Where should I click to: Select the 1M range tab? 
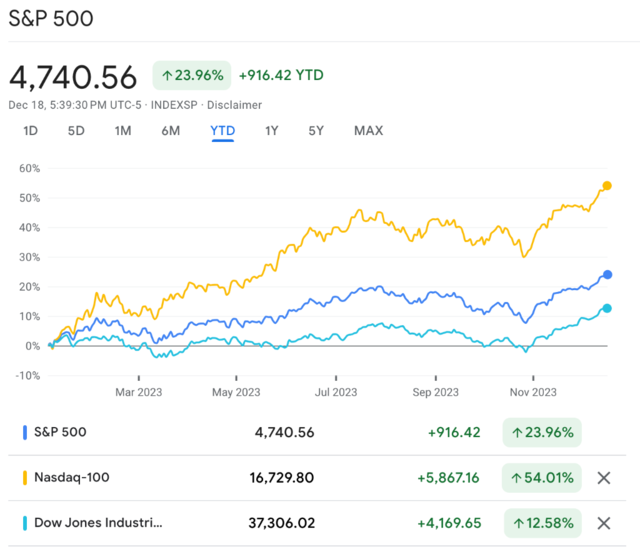[123, 130]
